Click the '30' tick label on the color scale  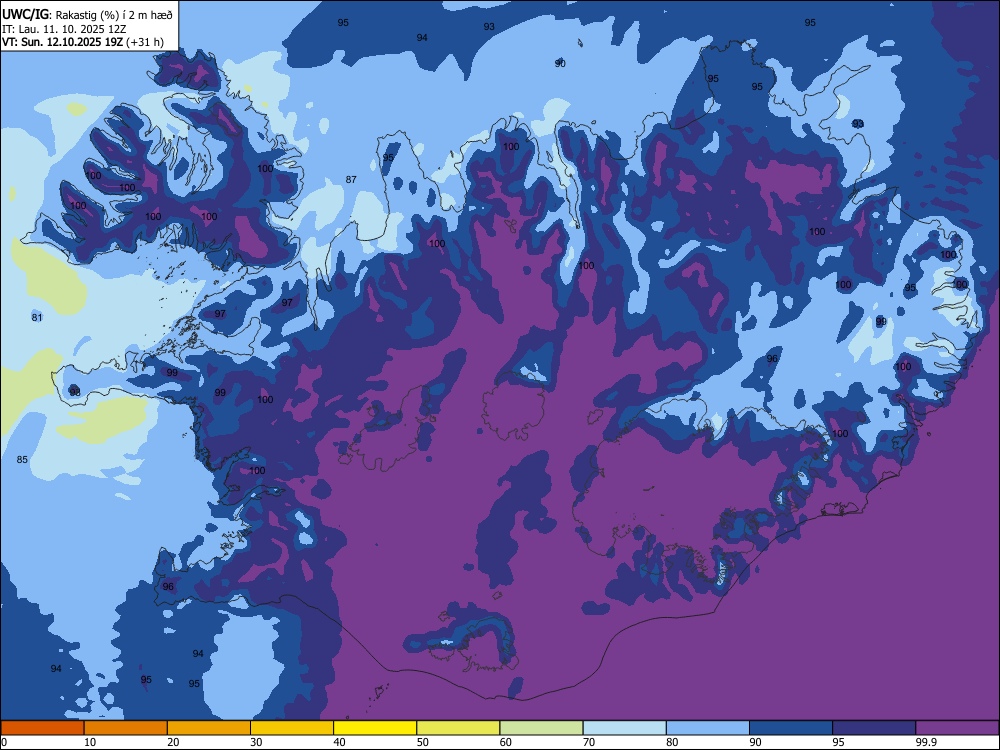click(x=256, y=742)
